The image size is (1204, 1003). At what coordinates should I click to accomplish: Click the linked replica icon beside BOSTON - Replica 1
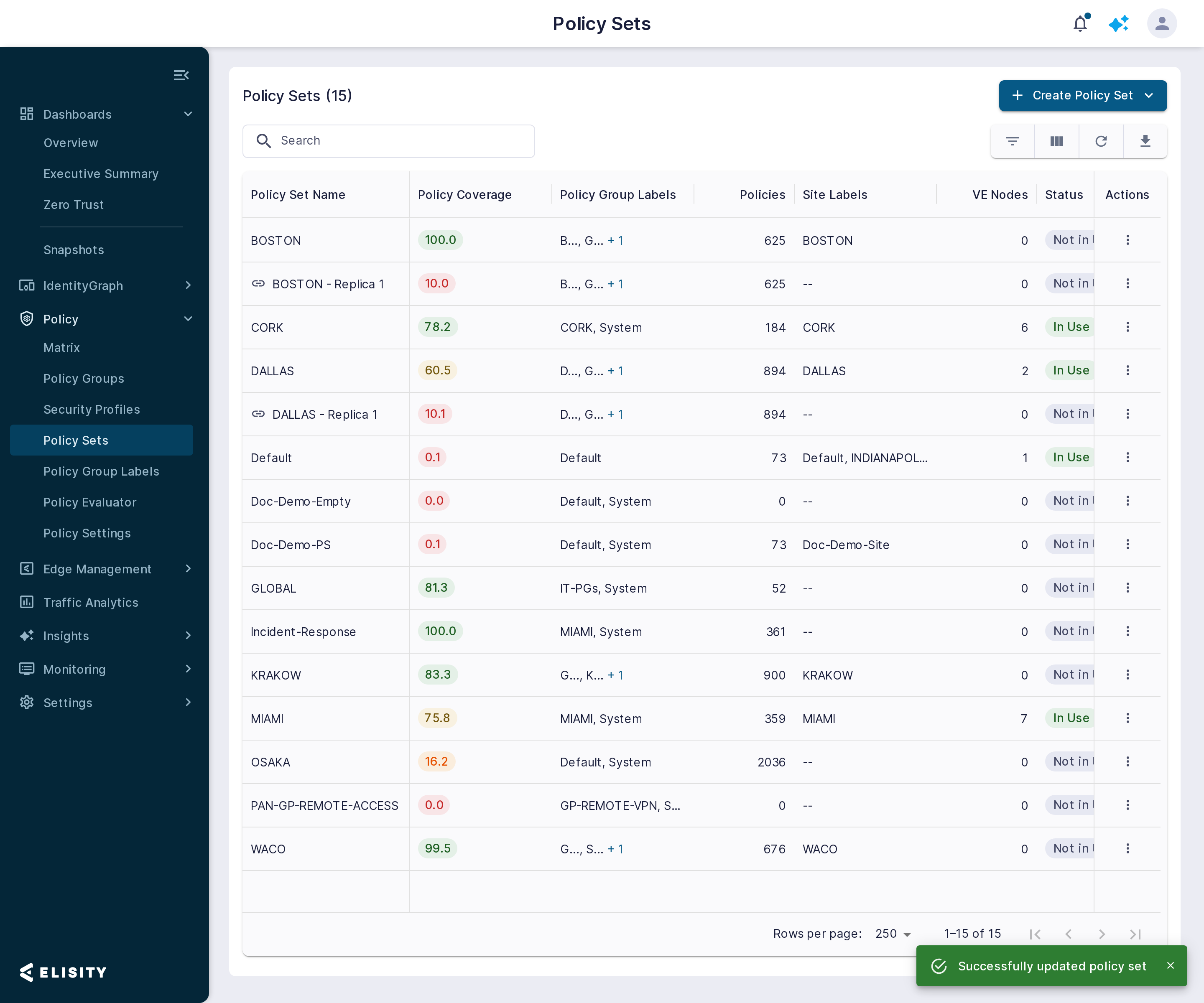258,284
